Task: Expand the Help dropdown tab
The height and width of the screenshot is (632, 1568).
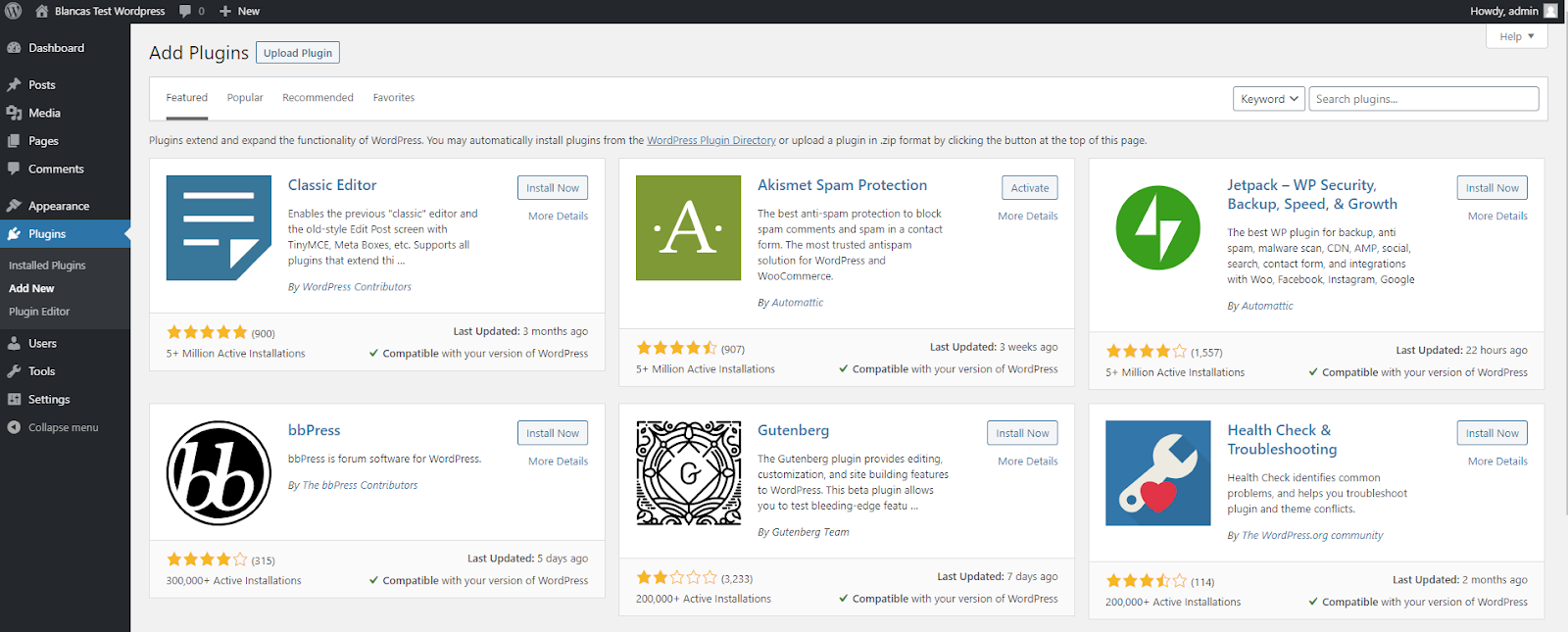Action: [x=1517, y=36]
